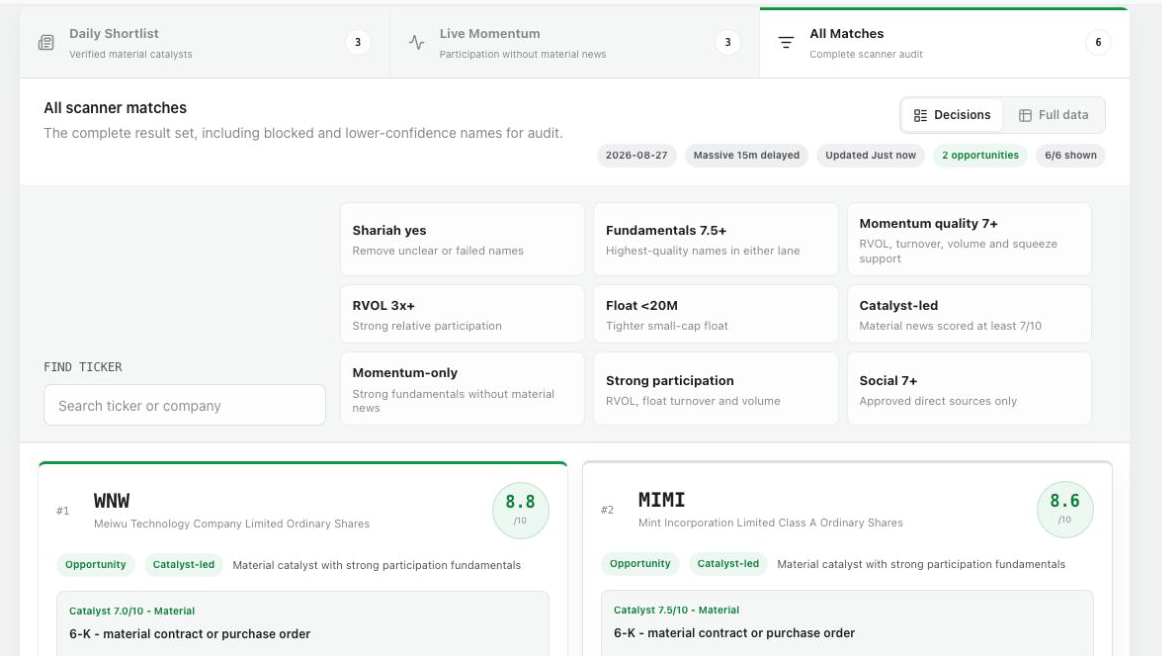Click the Full data table icon

pyautogui.click(x=1025, y=116)
